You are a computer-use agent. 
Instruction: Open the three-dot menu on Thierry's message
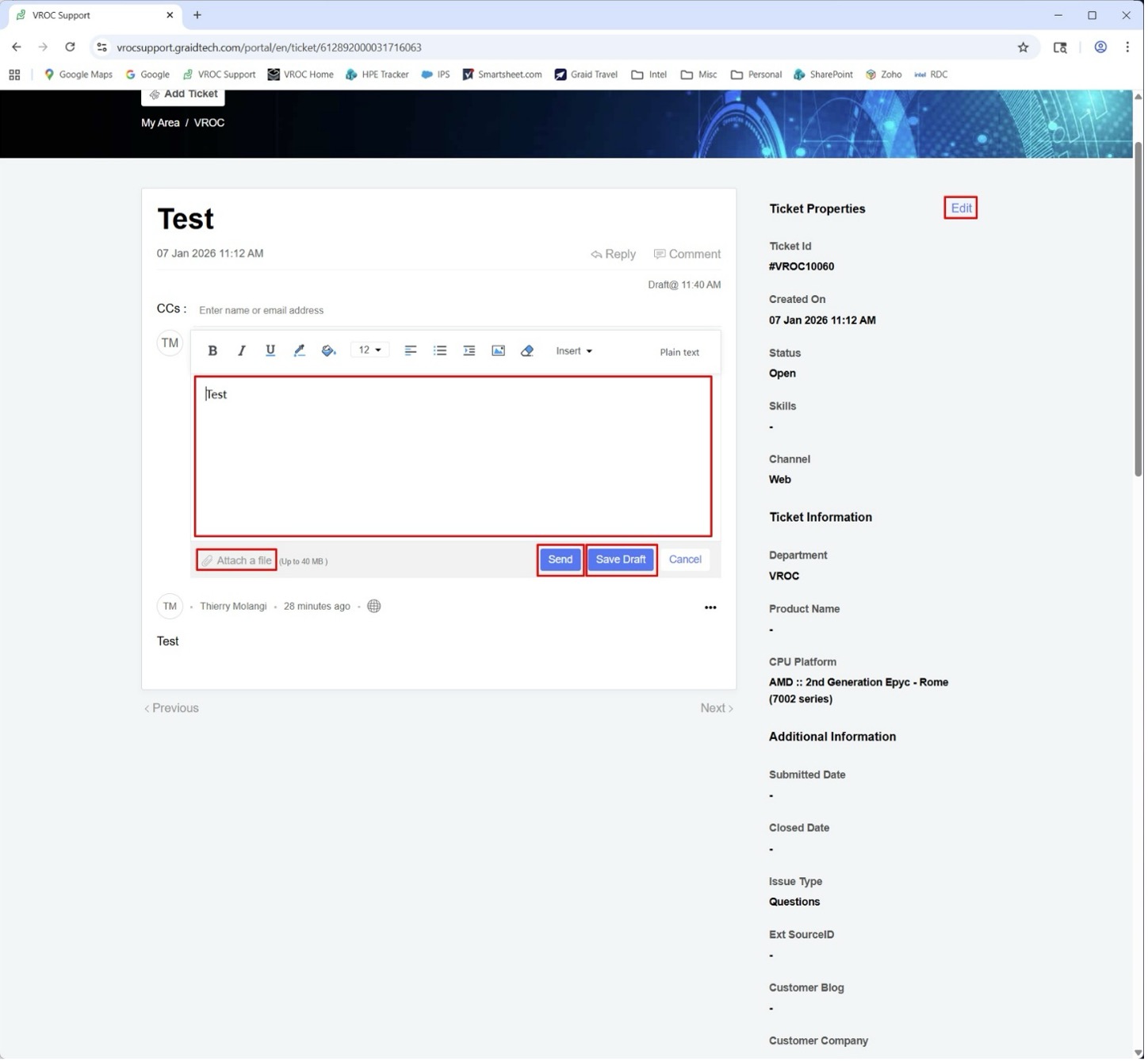tap(711, 608)
